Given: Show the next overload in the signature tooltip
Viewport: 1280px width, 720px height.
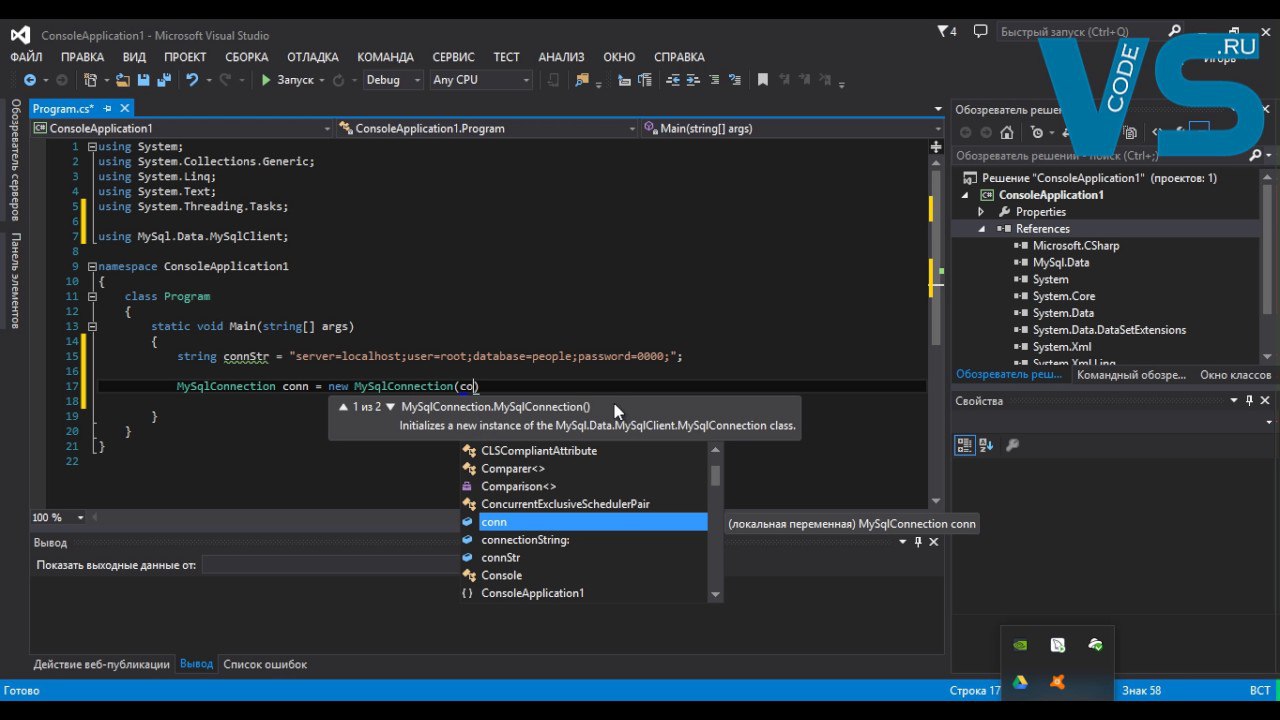Looking at the screenshot, I should [390, 407].
